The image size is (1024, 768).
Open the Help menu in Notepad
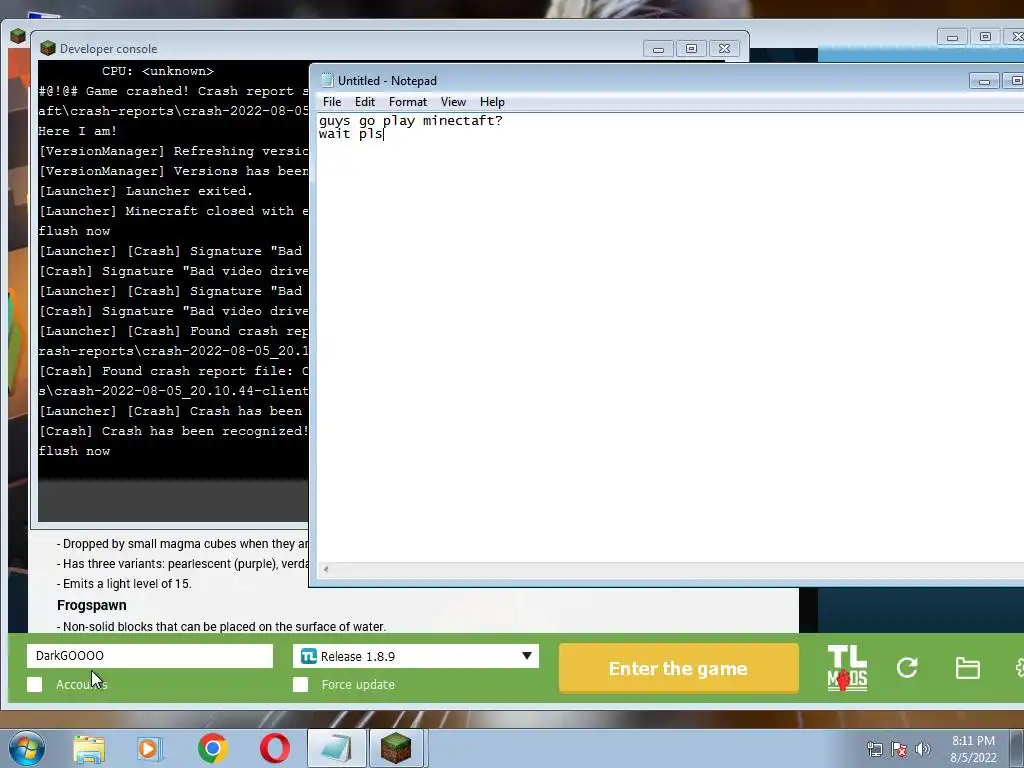tap(492, 102)
